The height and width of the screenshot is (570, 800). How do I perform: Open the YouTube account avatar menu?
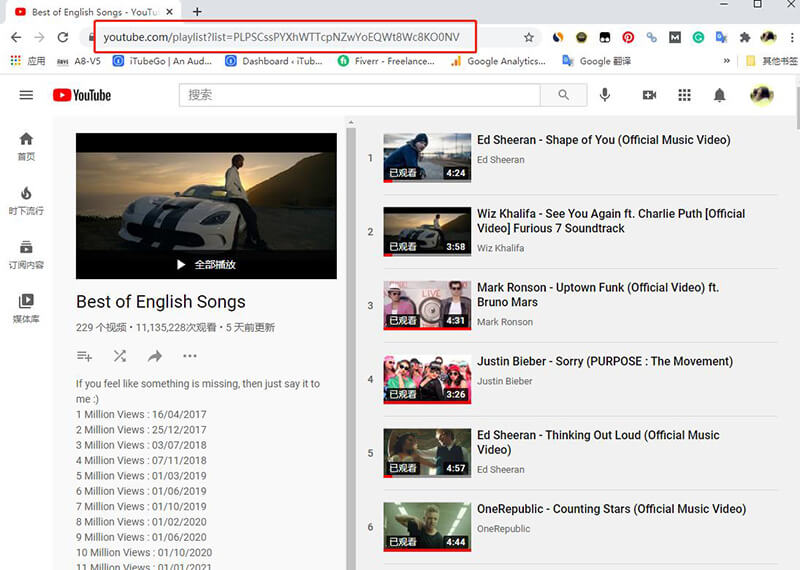(x=761, y=95)
